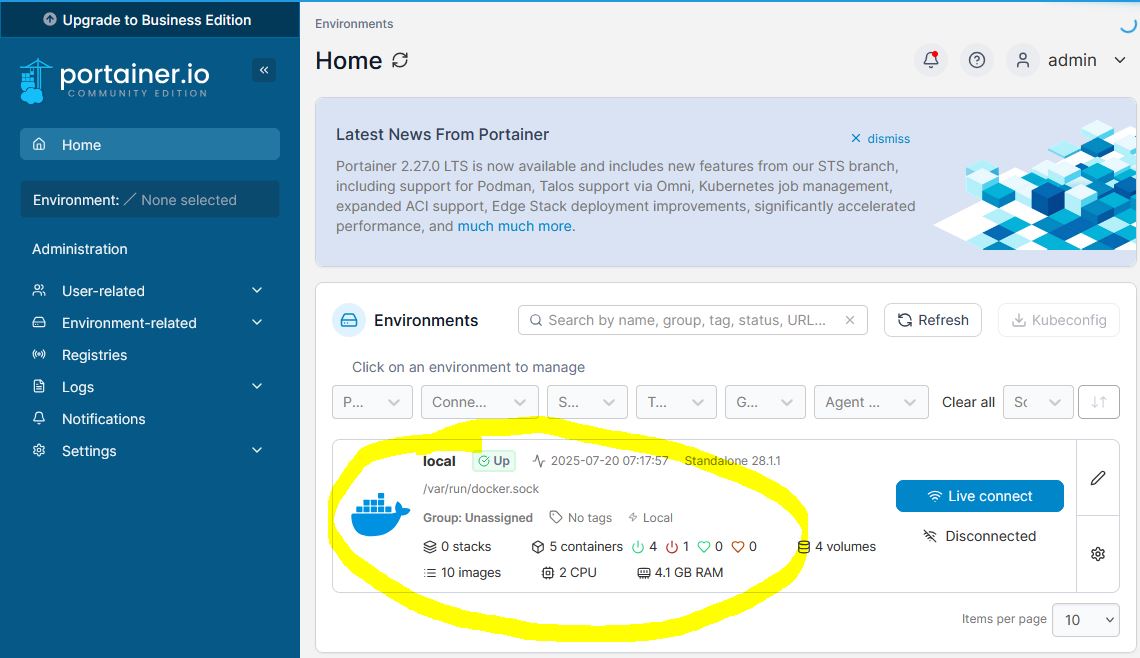Open the help question-mark icon

click(976, 60)
